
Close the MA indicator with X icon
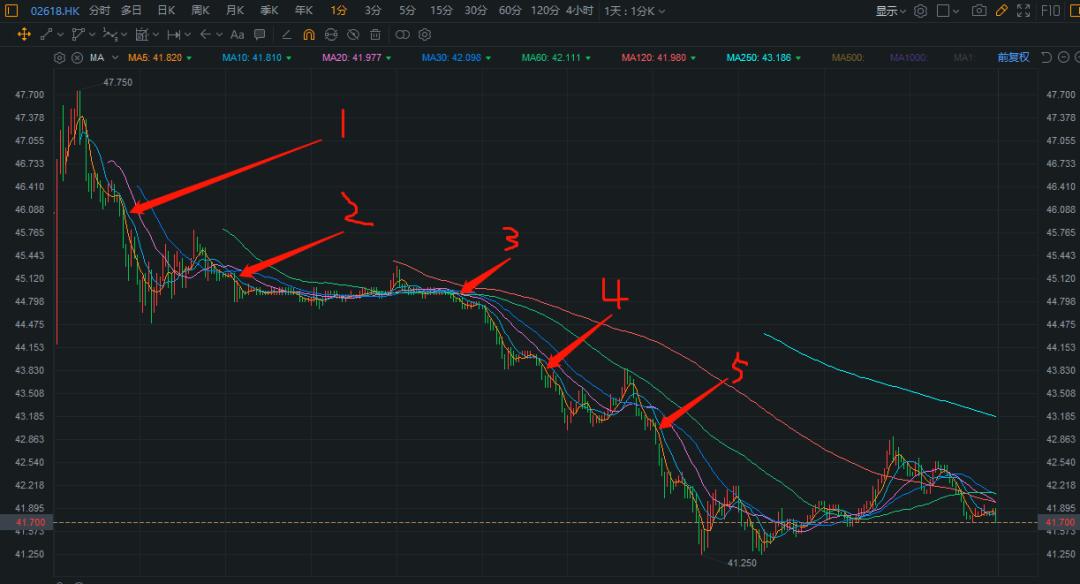point(78,57)
